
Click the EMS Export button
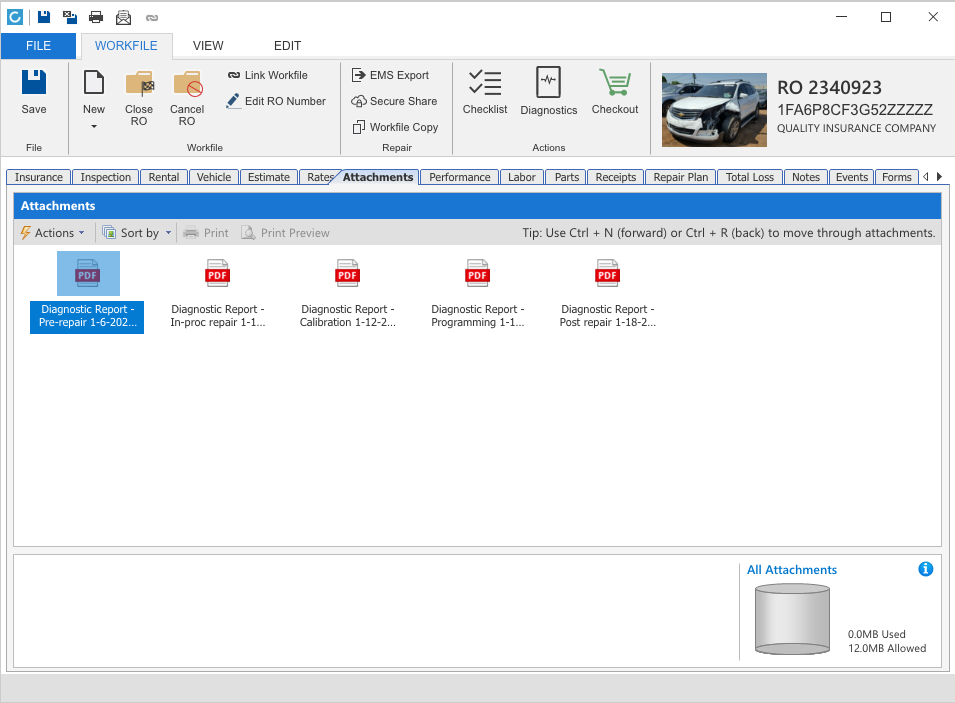(390, 75)
